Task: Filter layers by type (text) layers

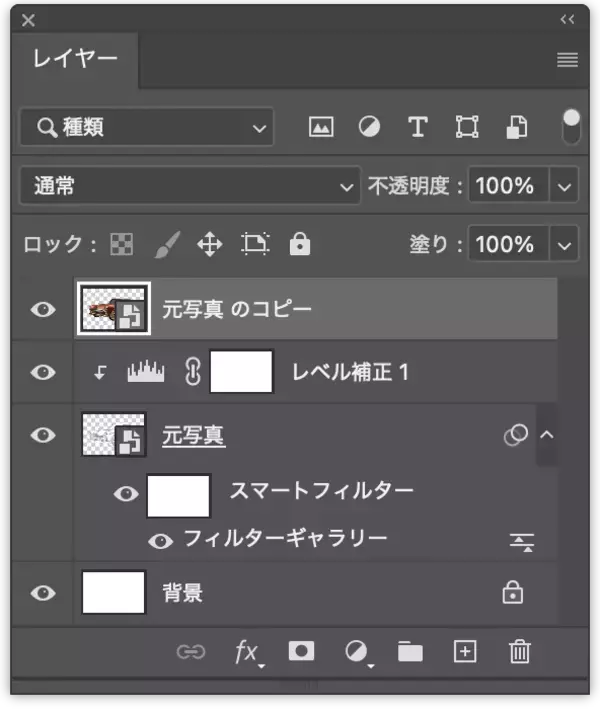Action: tap(418, 127)
